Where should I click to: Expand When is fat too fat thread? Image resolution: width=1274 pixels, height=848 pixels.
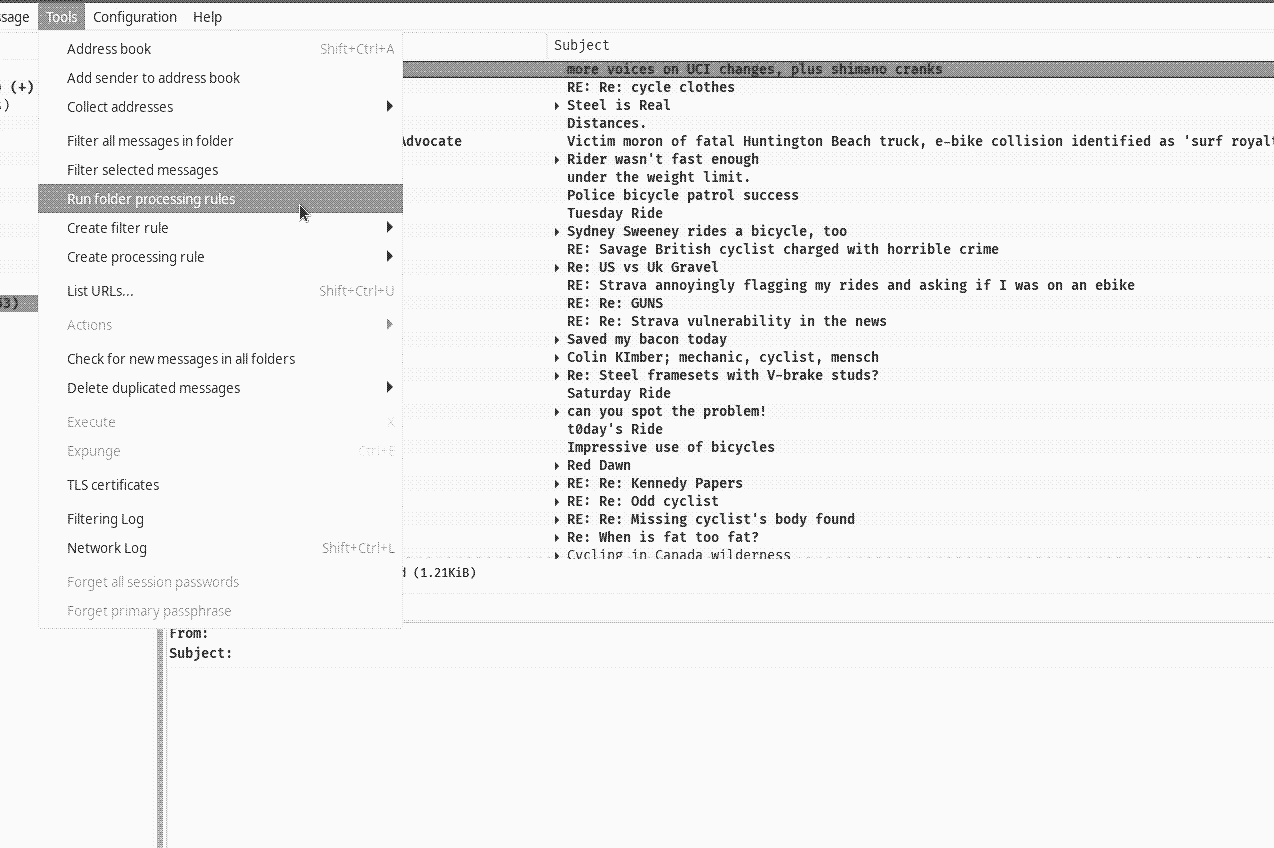pos(557,537)
